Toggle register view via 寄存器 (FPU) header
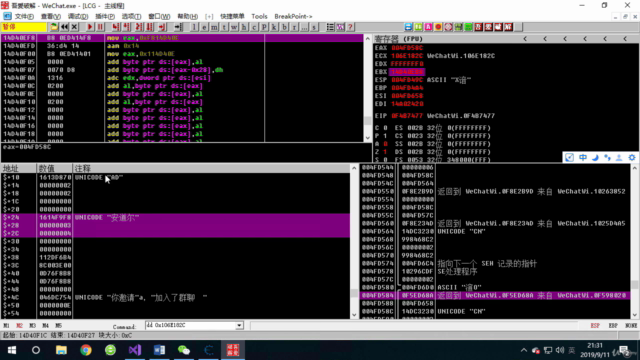 [399, 39]
